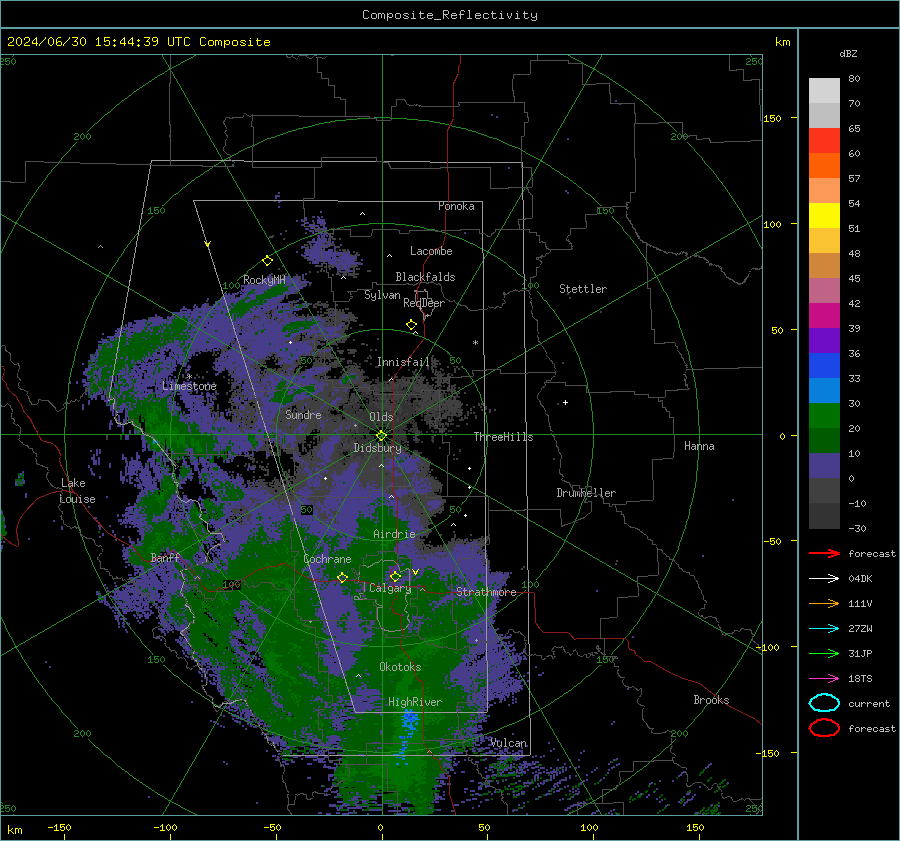Click yellow diamond marker above Calgary label

tap(395, 576)
